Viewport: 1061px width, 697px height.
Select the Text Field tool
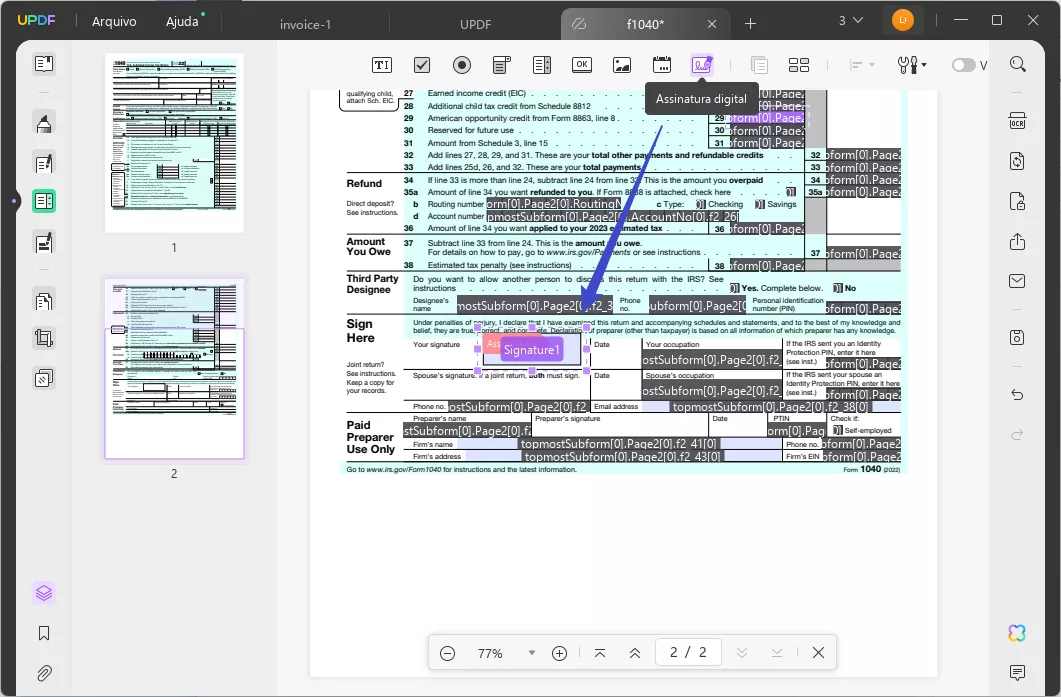click(x=382, y=65)
